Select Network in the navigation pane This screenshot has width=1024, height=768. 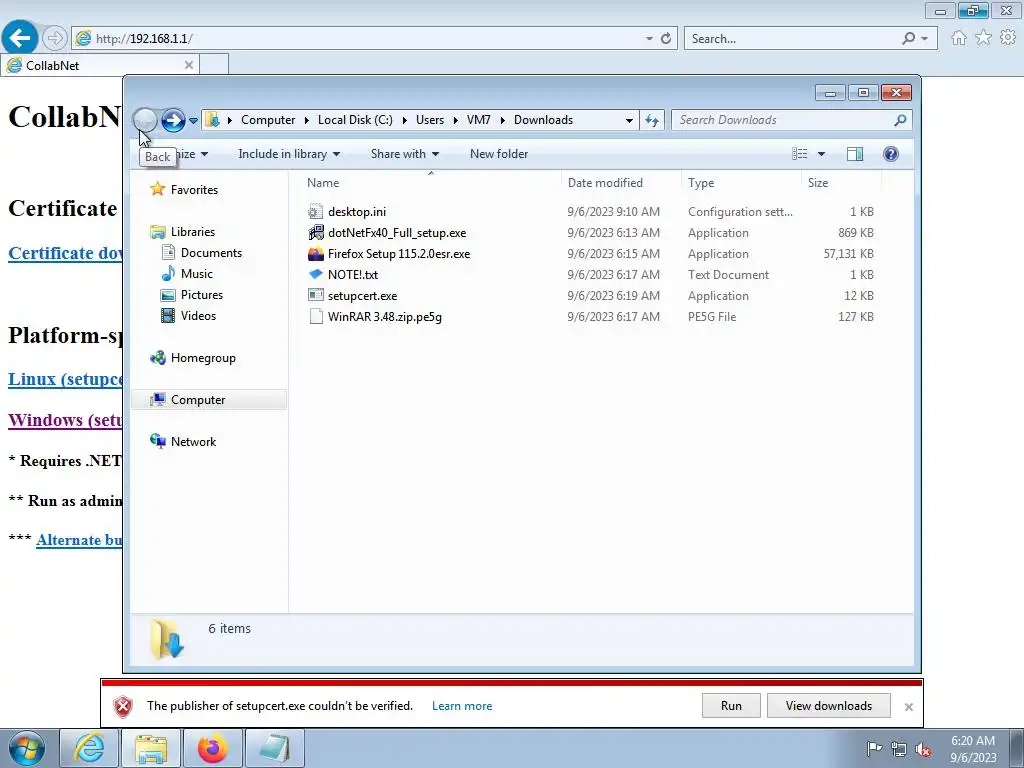click(x=193, y=441)
